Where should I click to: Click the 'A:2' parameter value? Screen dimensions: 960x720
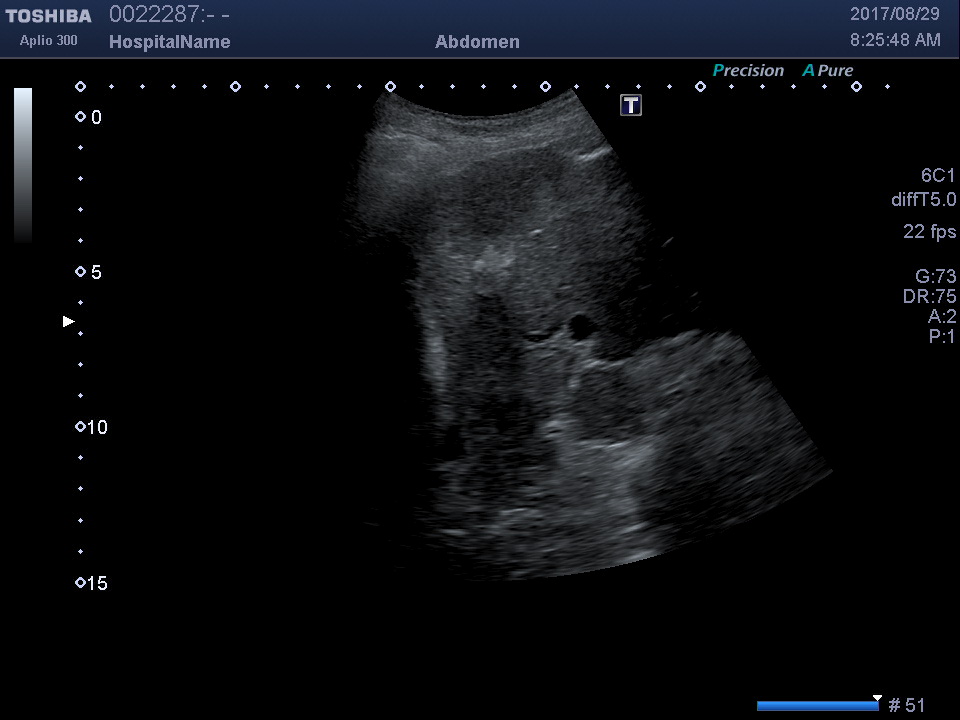click(942, 316)
